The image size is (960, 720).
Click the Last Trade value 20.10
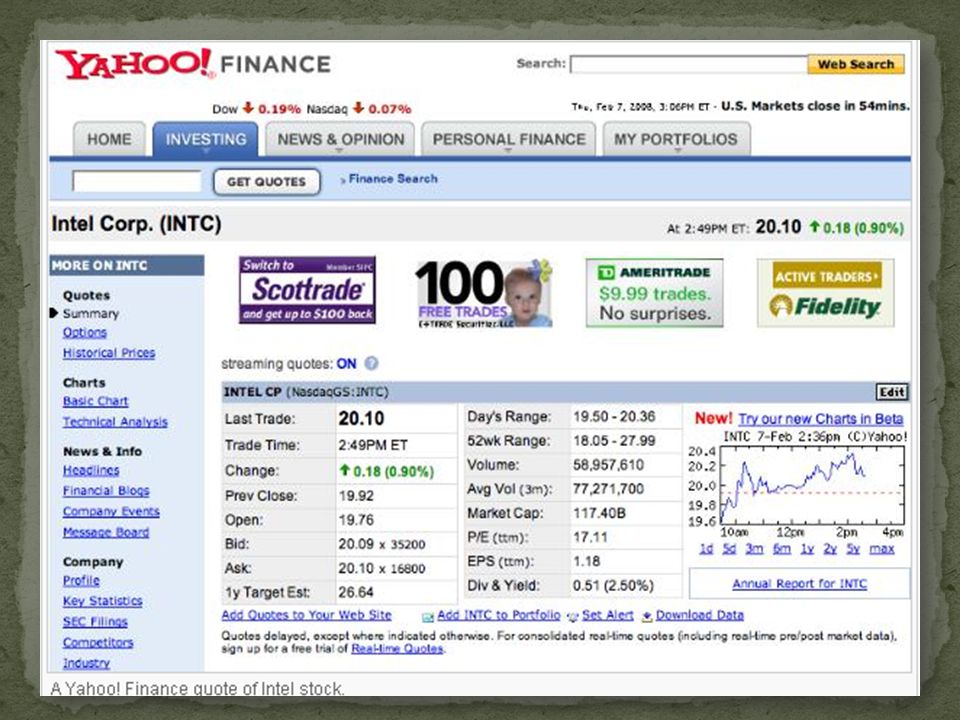(361, 418)
